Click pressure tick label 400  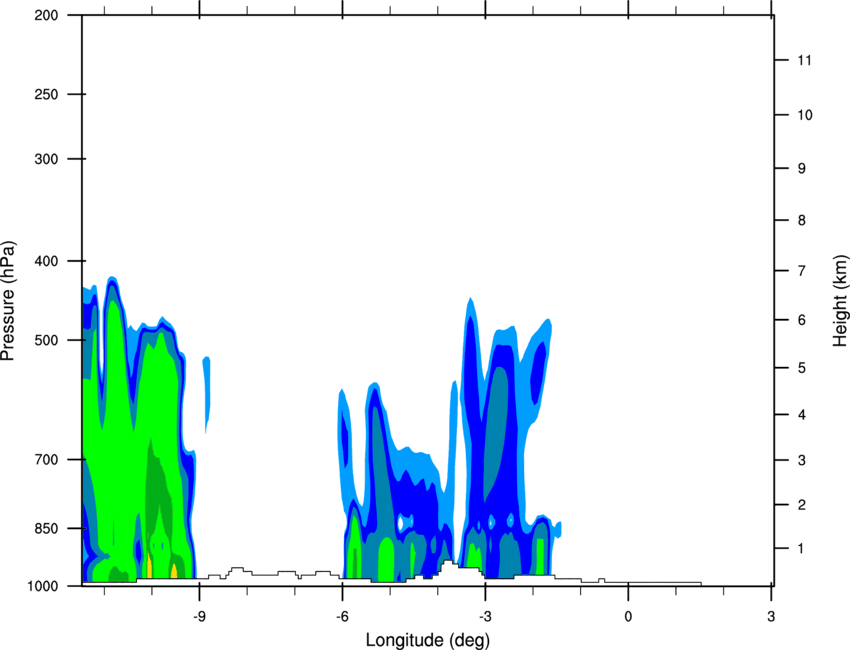click(x=46, y=261)
